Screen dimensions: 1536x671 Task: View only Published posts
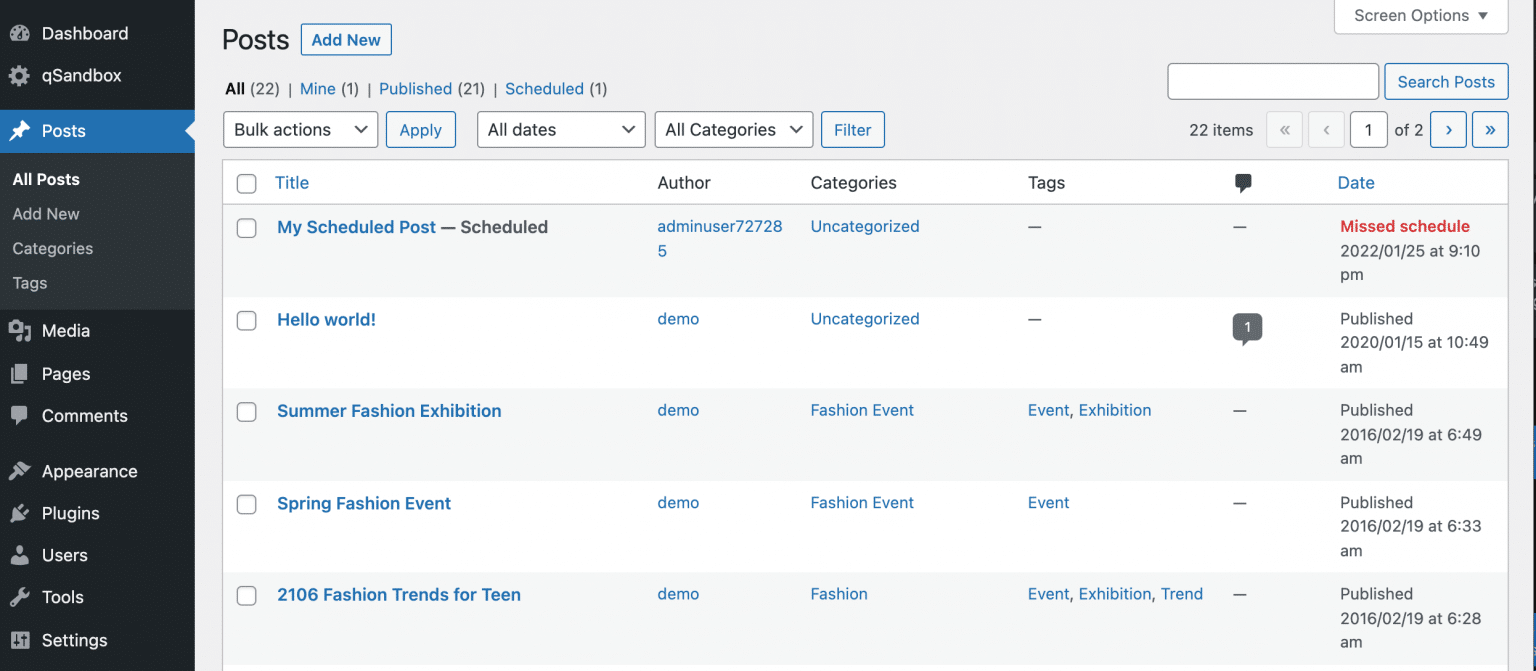(x=416, y=88)
